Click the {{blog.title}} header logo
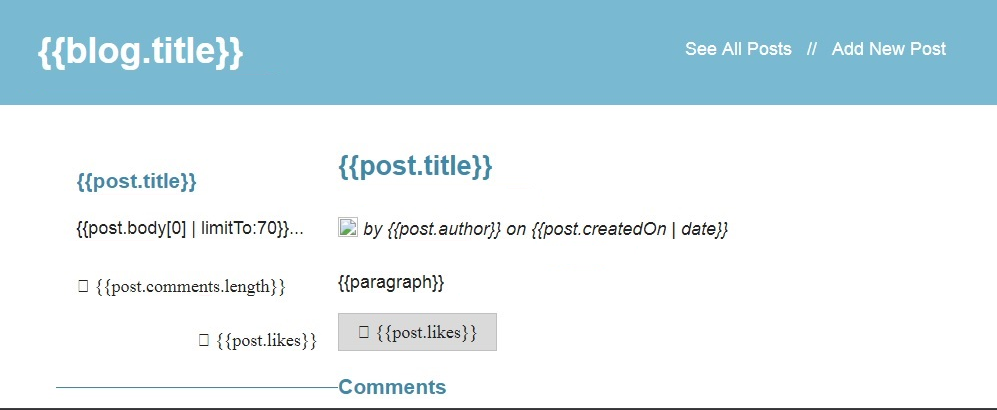This screenshot has height=410, width=997. coord(141,51)
